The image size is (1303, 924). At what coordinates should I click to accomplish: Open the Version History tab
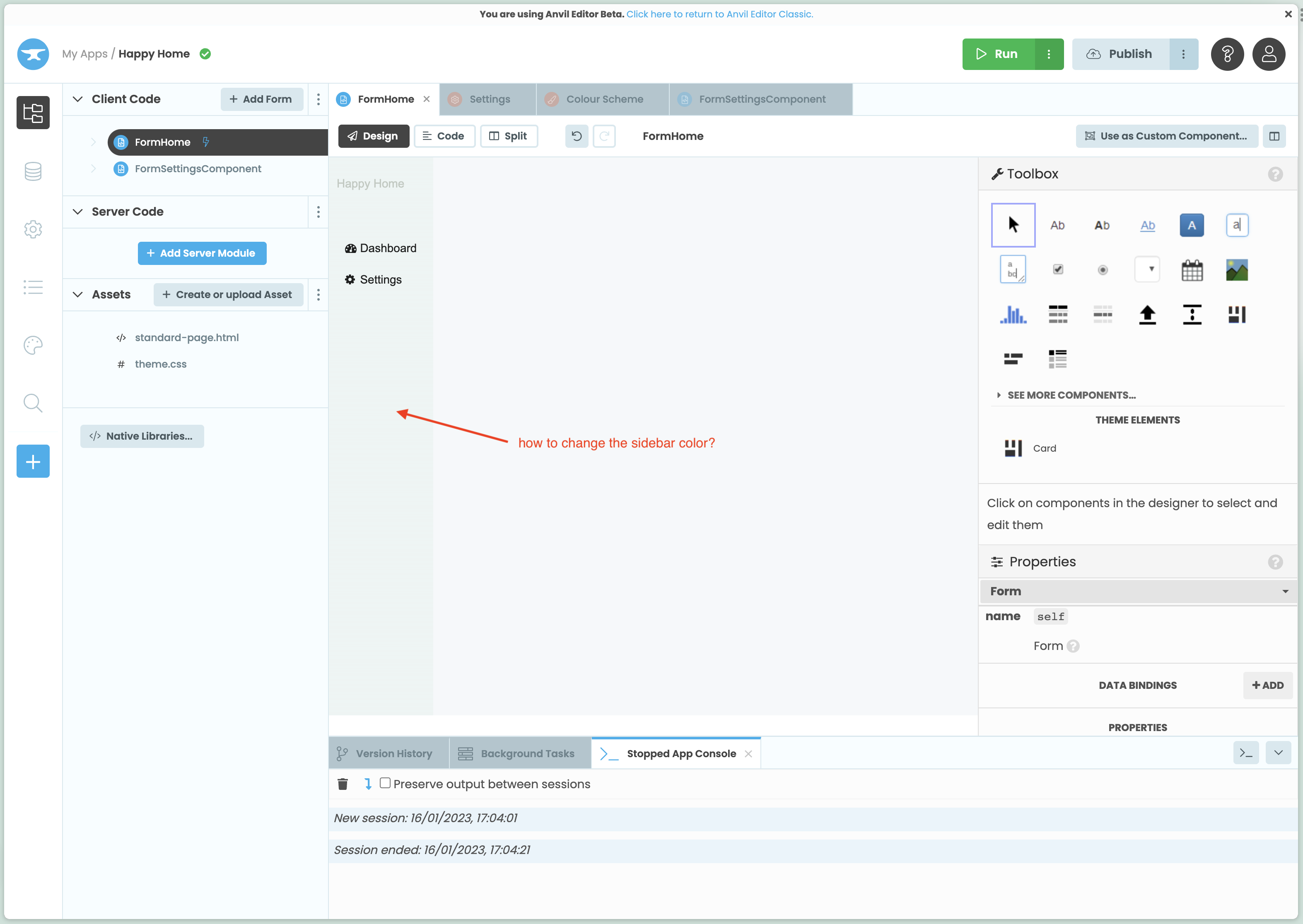(389, 753)
